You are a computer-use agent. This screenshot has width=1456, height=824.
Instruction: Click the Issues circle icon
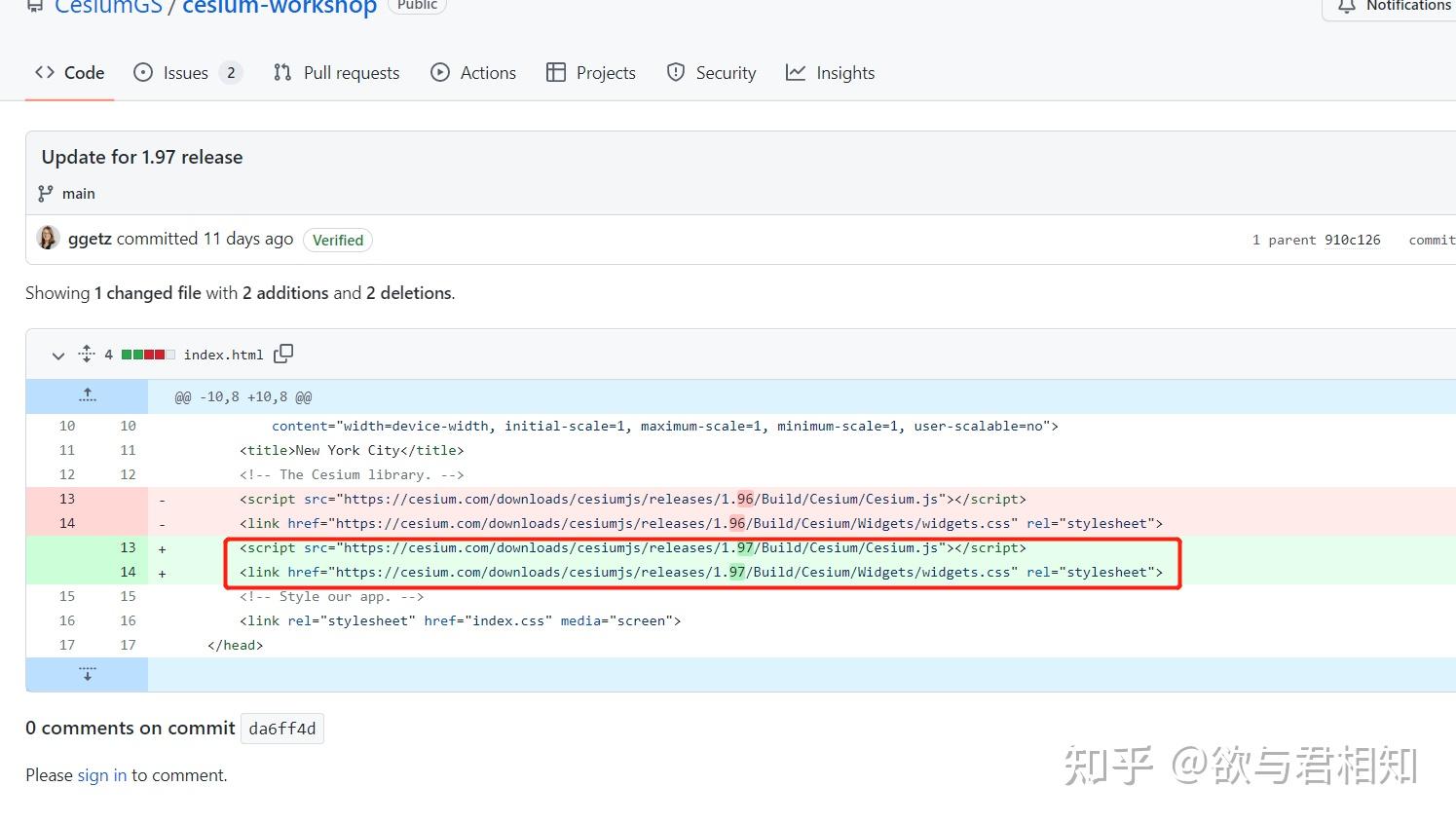tap(142, 72)
